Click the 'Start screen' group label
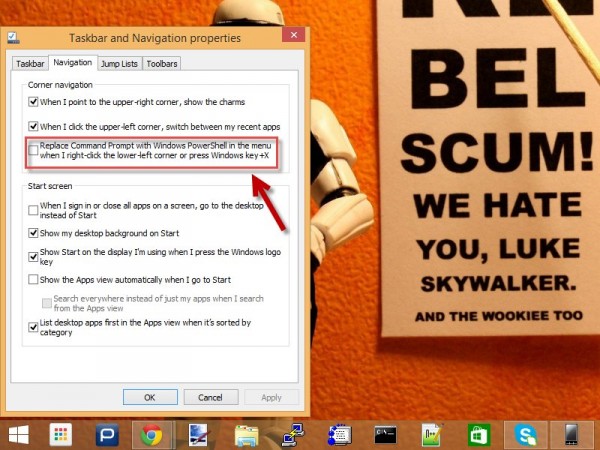600x450 pixels. [x=50, y=186]
